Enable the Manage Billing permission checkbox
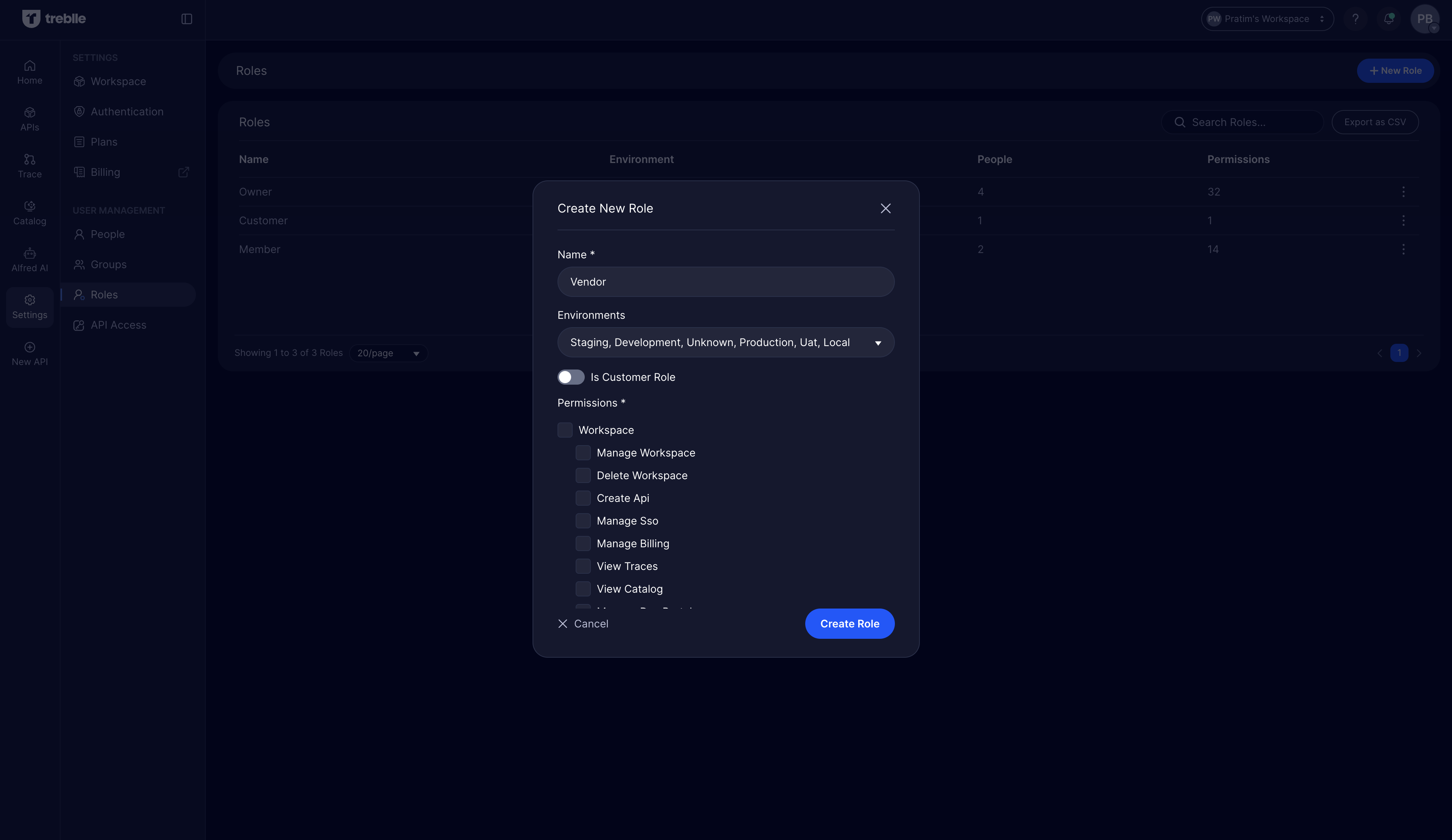 point(582,543)
